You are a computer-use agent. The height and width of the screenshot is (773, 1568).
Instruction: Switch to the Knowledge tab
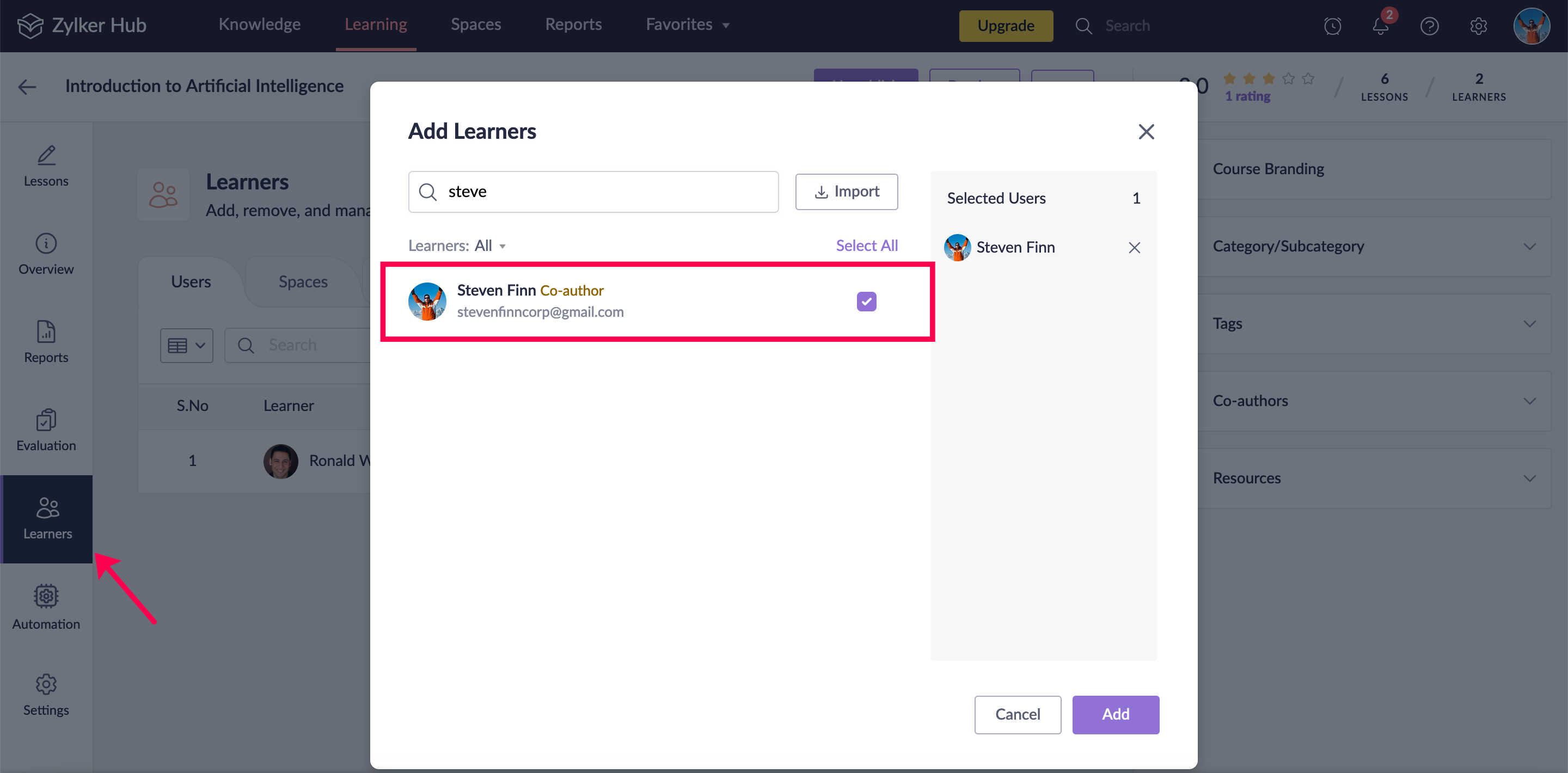point(259,25)
